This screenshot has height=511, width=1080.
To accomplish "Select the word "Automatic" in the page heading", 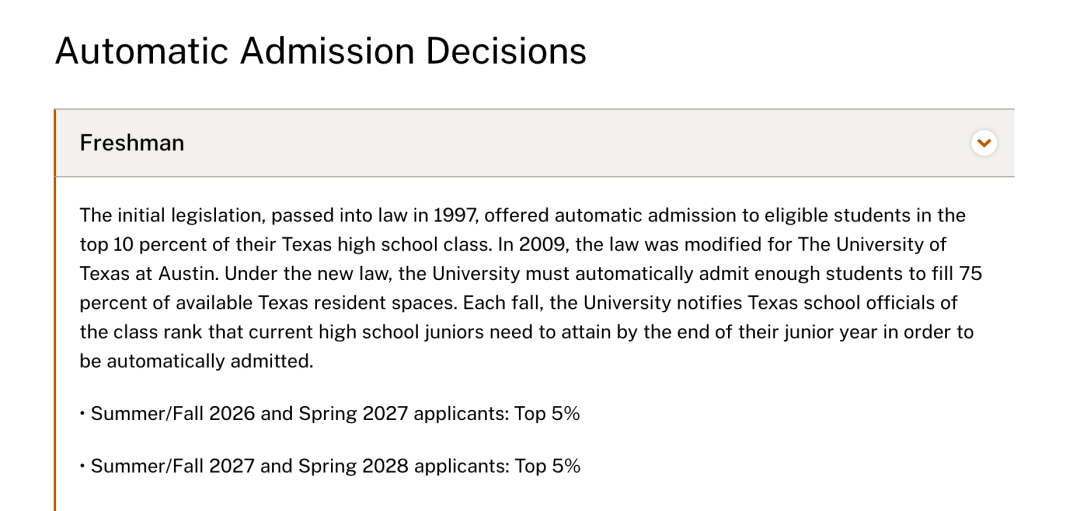I will (x=142, y=51).
